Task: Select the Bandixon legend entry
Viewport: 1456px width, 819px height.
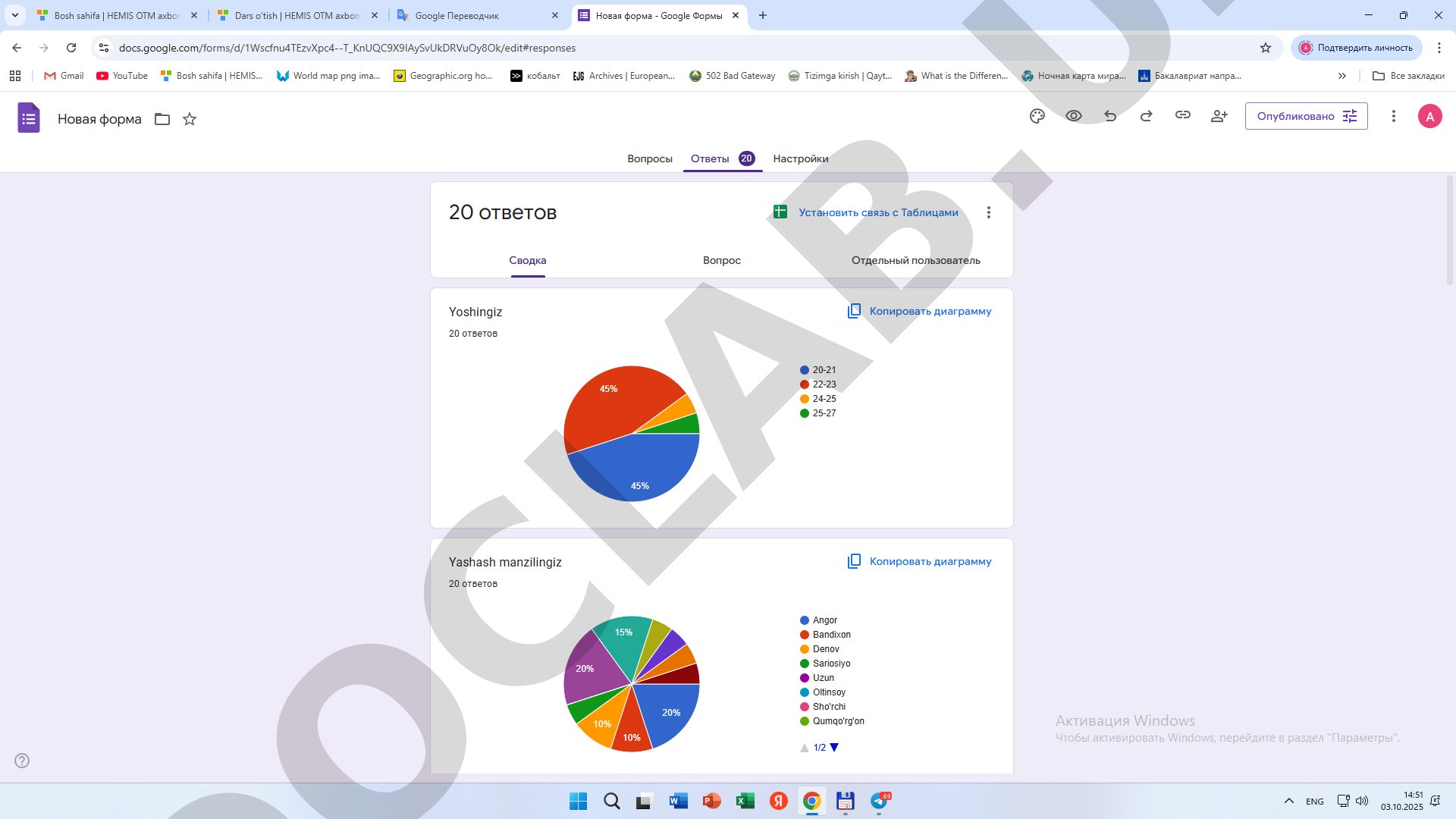Action: (825, 635)
